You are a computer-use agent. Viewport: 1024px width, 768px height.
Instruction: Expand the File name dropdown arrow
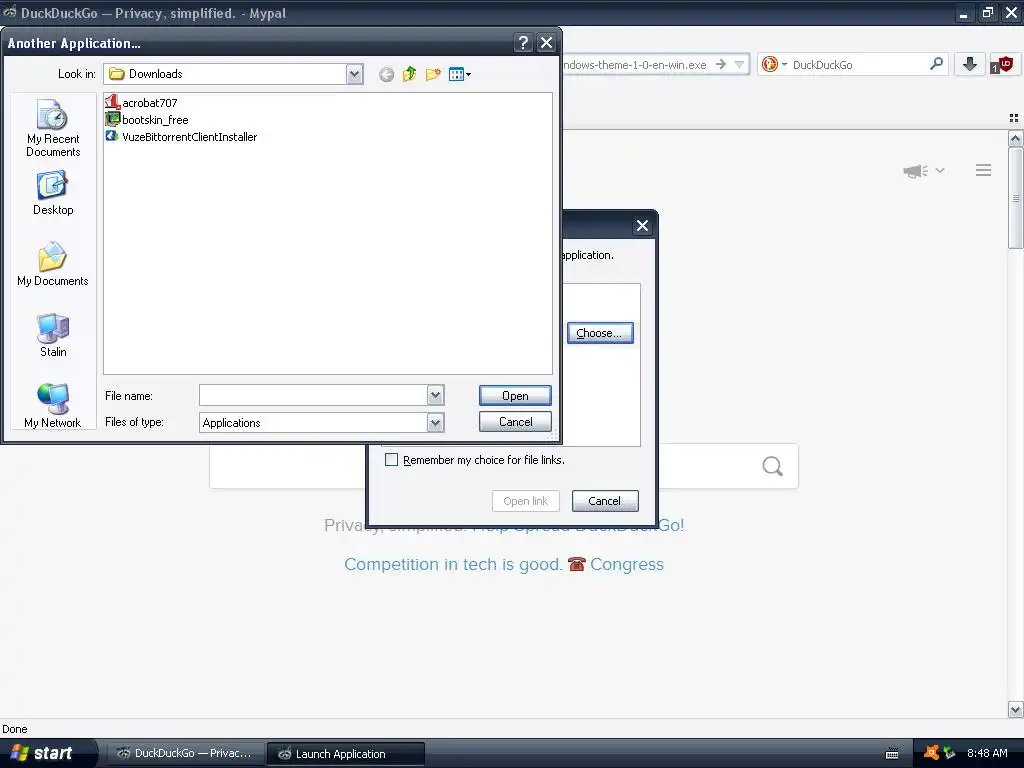click(436, 394)
